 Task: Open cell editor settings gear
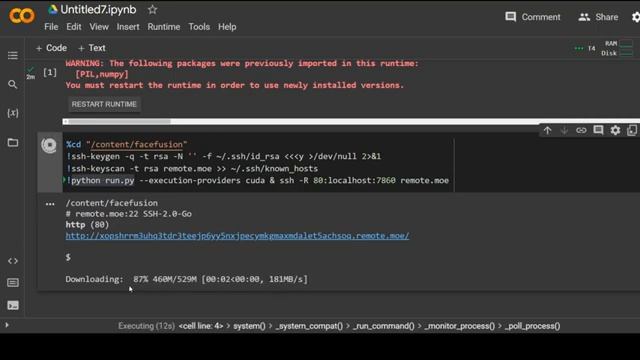tap(615, 130)
